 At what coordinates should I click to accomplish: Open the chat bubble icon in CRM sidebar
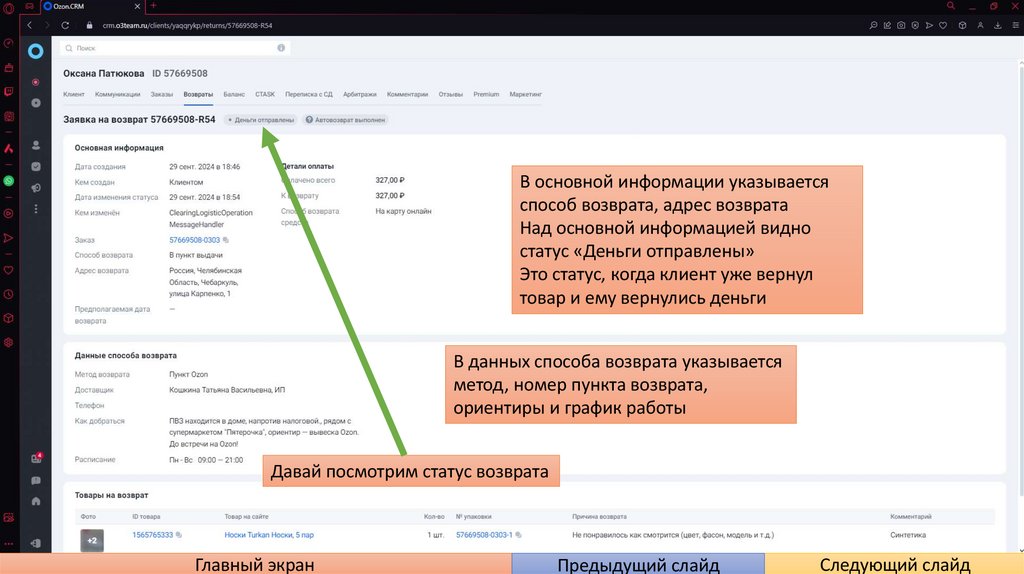[x=36, y=481]
